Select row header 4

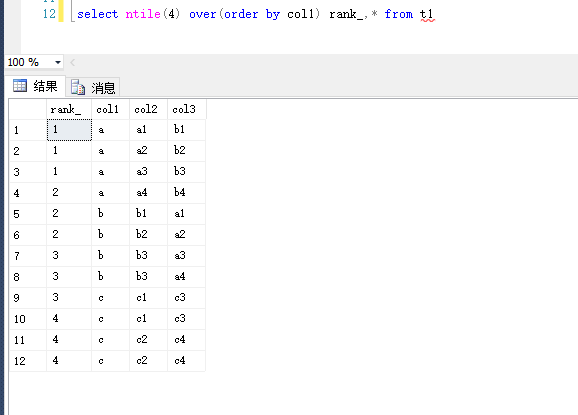pos(28,193)
